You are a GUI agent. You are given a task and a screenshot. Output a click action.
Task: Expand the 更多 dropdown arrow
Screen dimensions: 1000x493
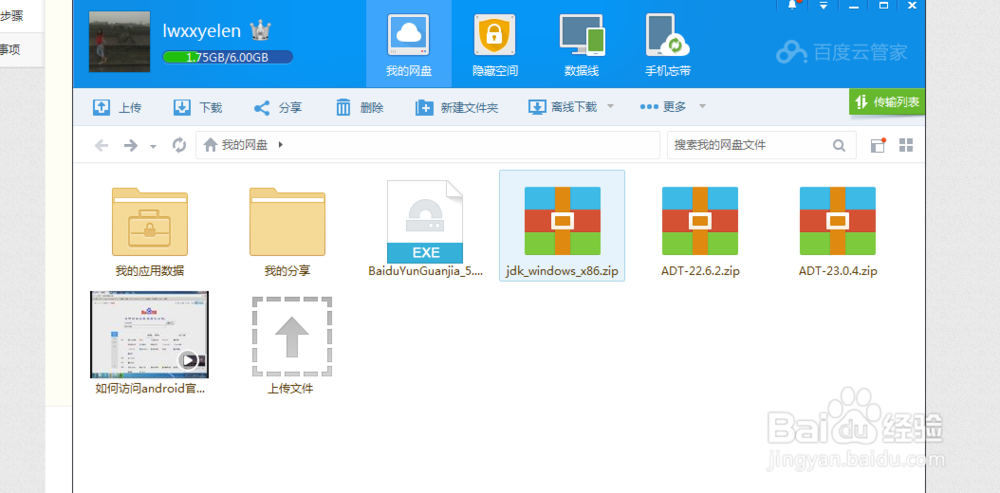(x=702, y=107)
